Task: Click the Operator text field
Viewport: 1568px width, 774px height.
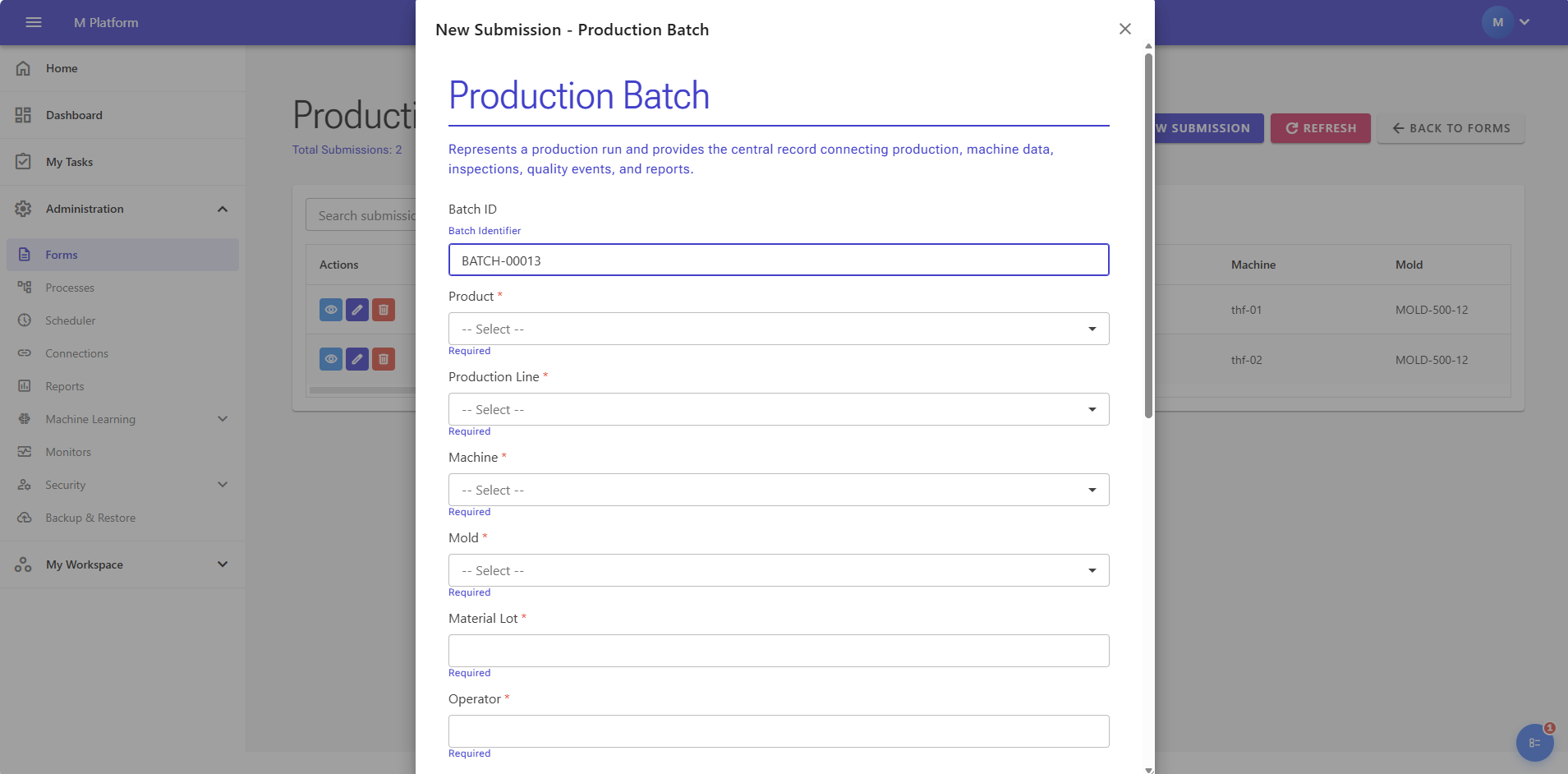Action: [x=779, y=731]
